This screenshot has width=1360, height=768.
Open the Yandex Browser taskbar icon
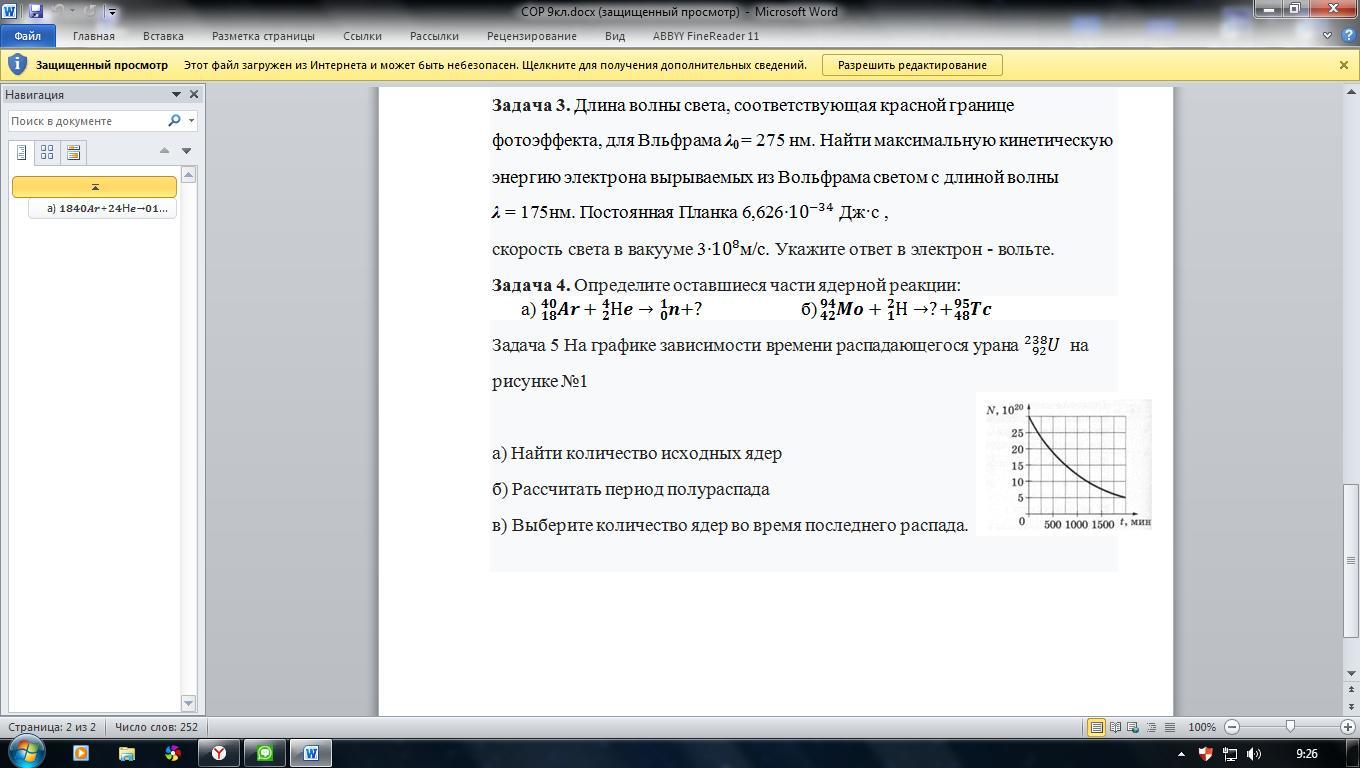(218, 753)
